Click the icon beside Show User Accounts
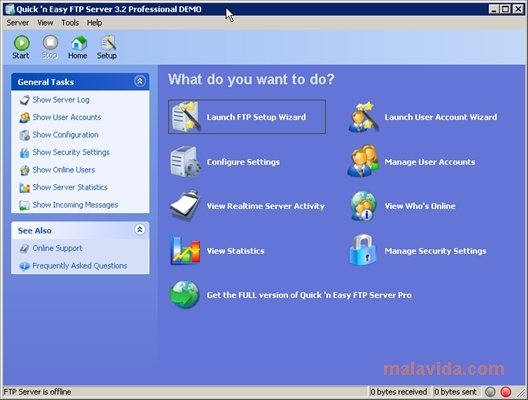This screenshot has height=400, width=528. (25, 118)
